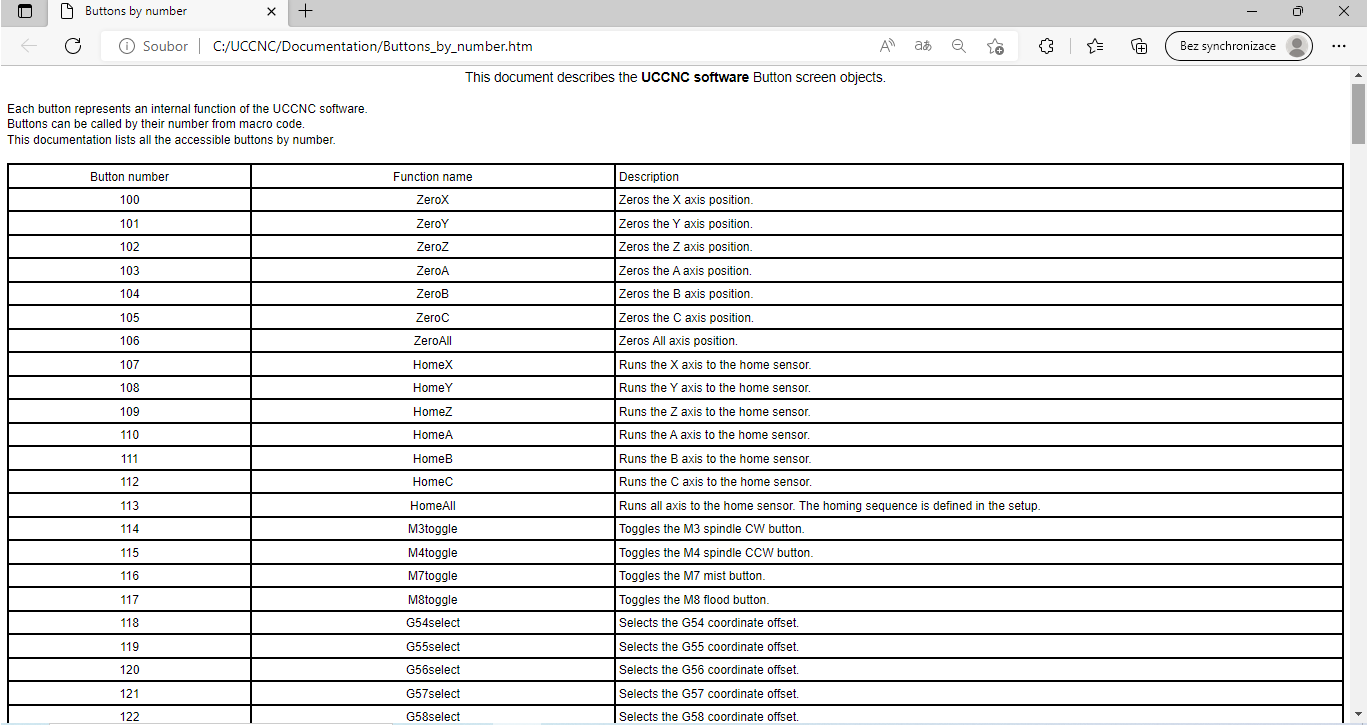Click 'Toggles the M4 spindle CCW button.'
The width and height of the screenshot is (1369, 725).
(716, 553)
